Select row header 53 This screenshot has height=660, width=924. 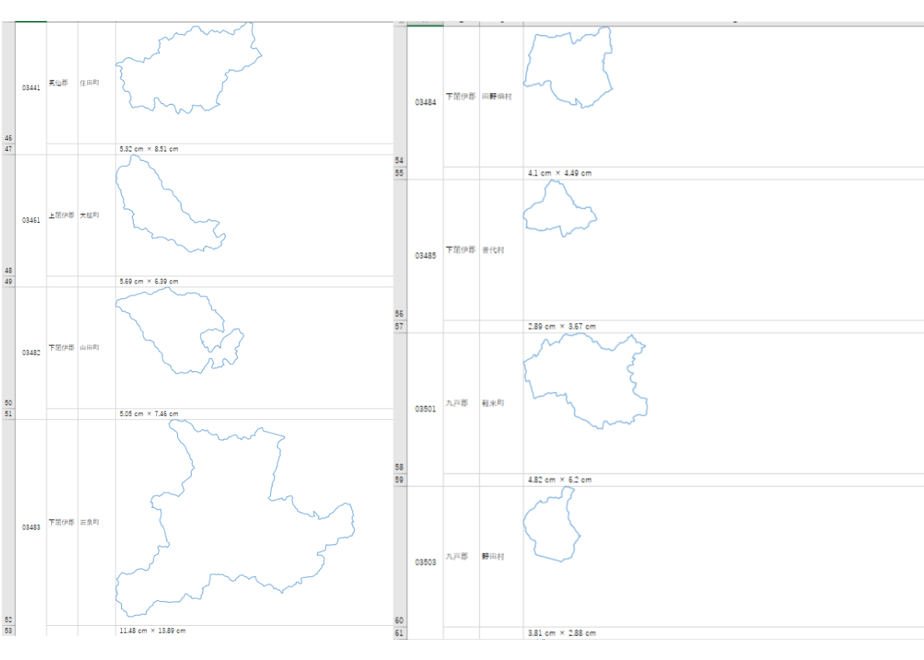(8, 631)
